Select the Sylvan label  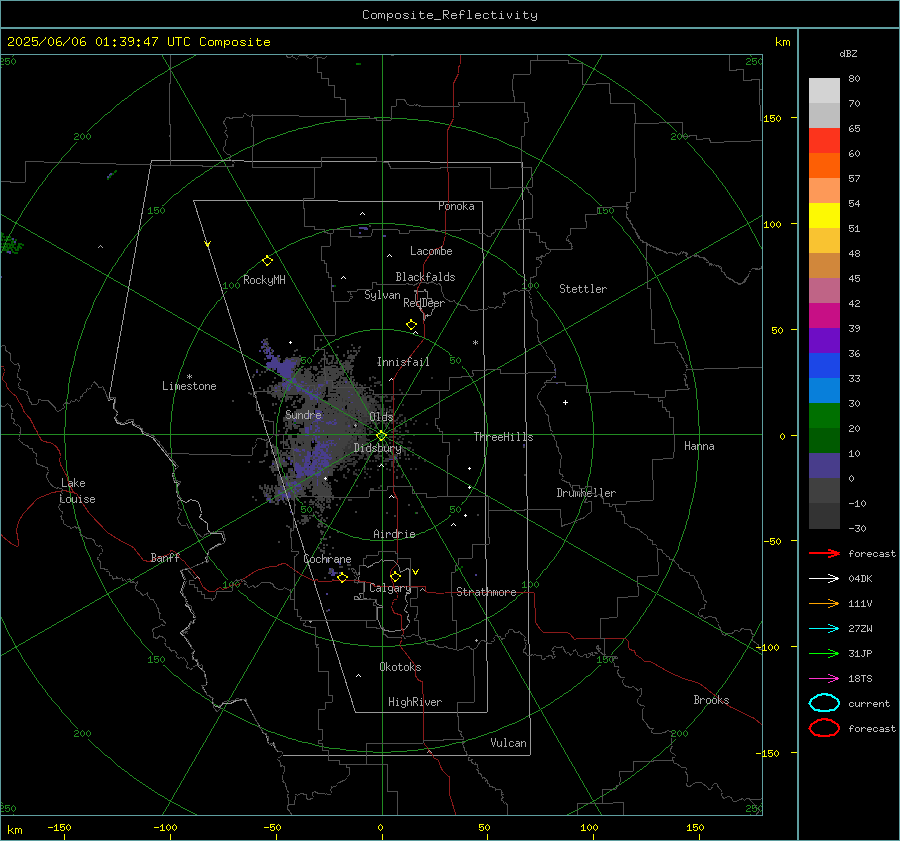pyautogui.click(x=382, y=295)
